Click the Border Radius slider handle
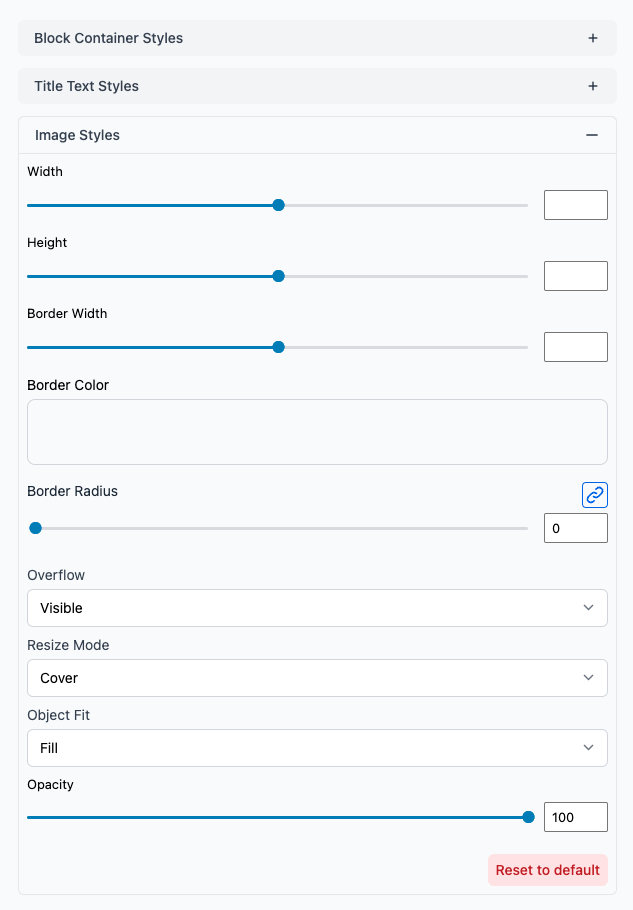Screen dimensions: 633x910 click(36, 527)
